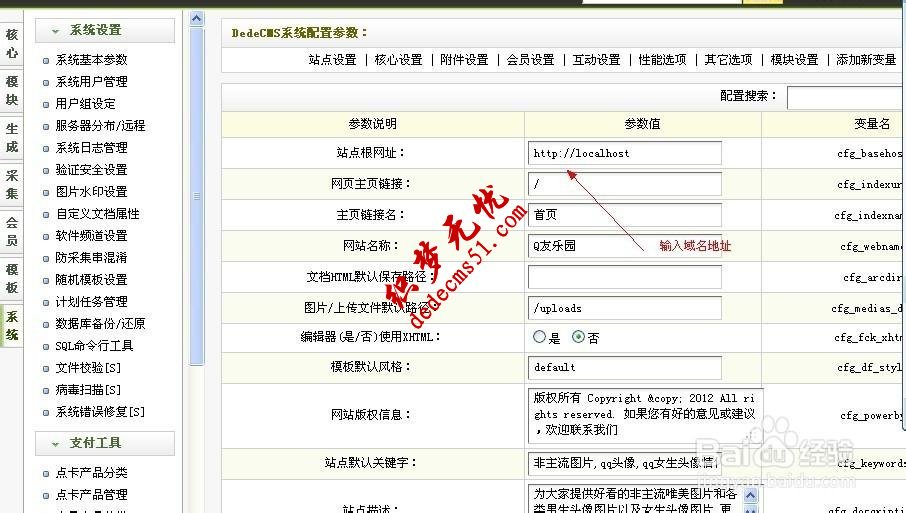Collapse the 支付工具 section header
The image size is (906, 513).
click(x=105, y=443)
